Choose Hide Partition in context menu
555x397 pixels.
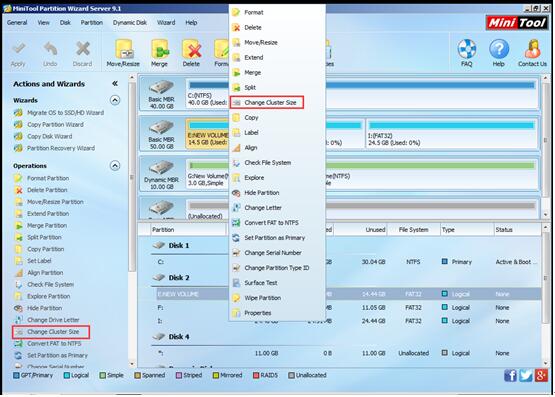[x=278, y=193]
